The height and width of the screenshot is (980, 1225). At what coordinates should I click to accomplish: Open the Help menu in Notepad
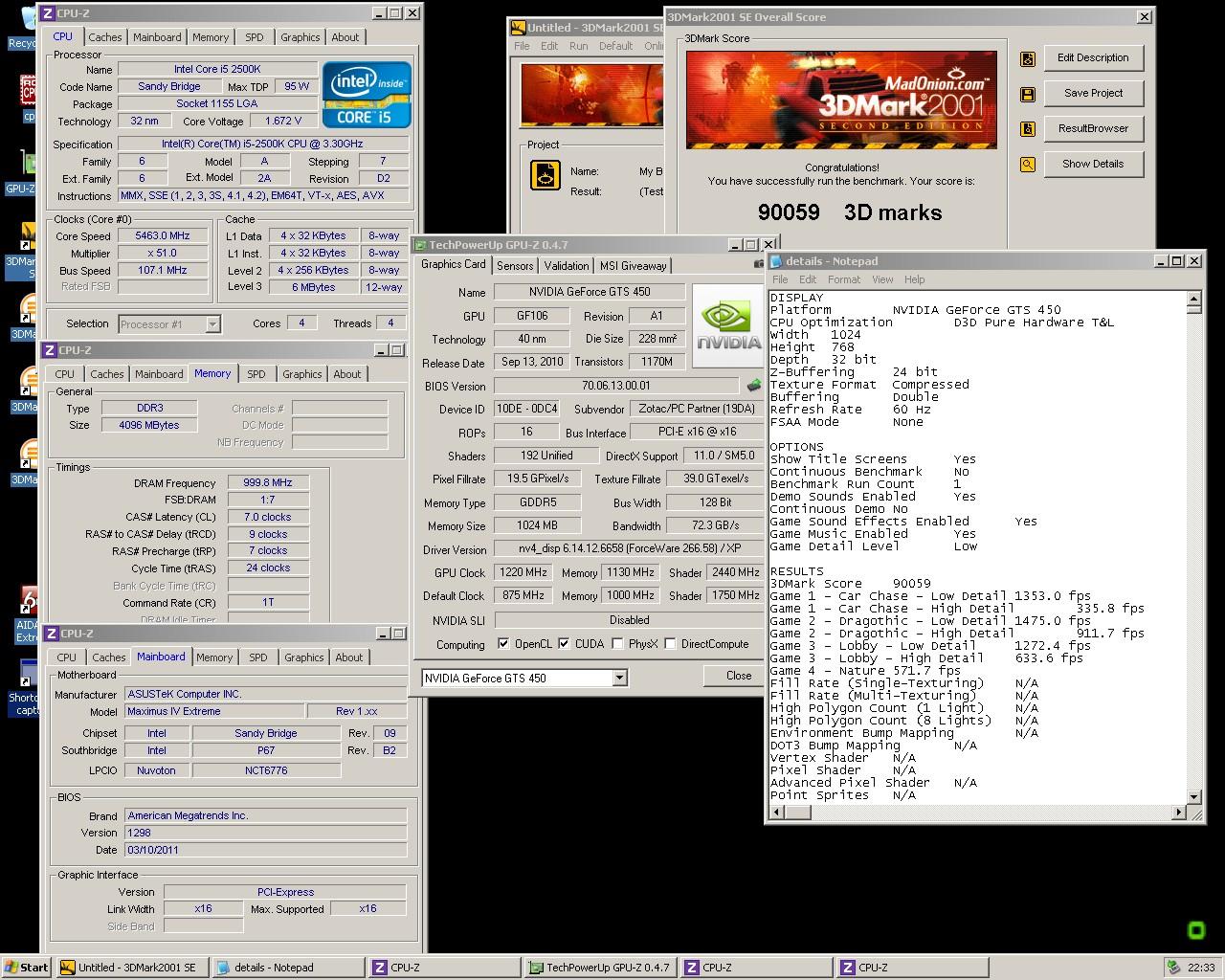pos(915,279)
